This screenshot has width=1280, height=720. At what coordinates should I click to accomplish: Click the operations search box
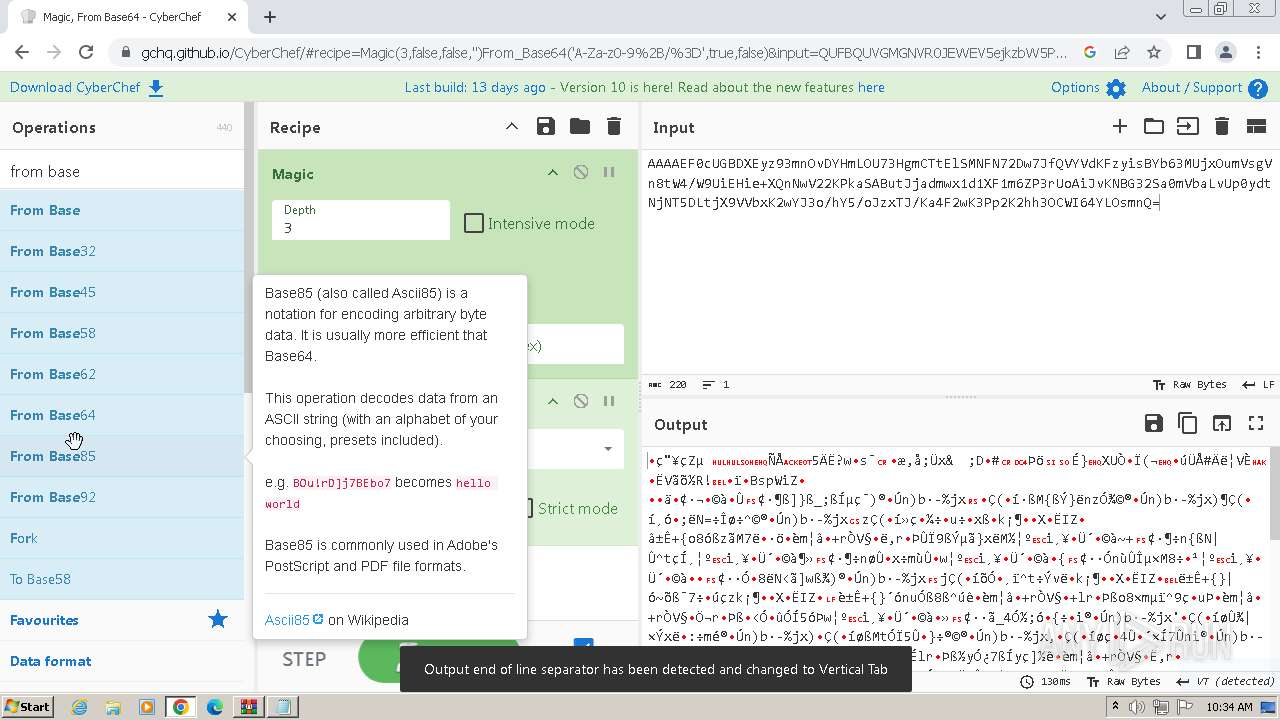pyautogui.click(x=122, y=171)
